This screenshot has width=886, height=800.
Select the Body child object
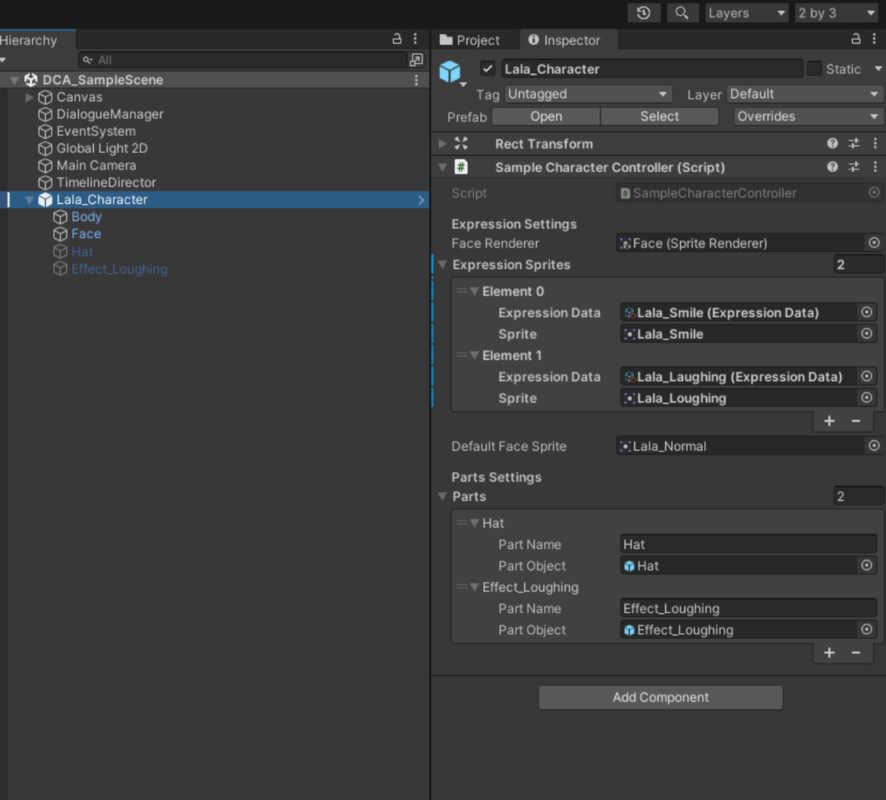pyautogui.click(x=86, y=217)
